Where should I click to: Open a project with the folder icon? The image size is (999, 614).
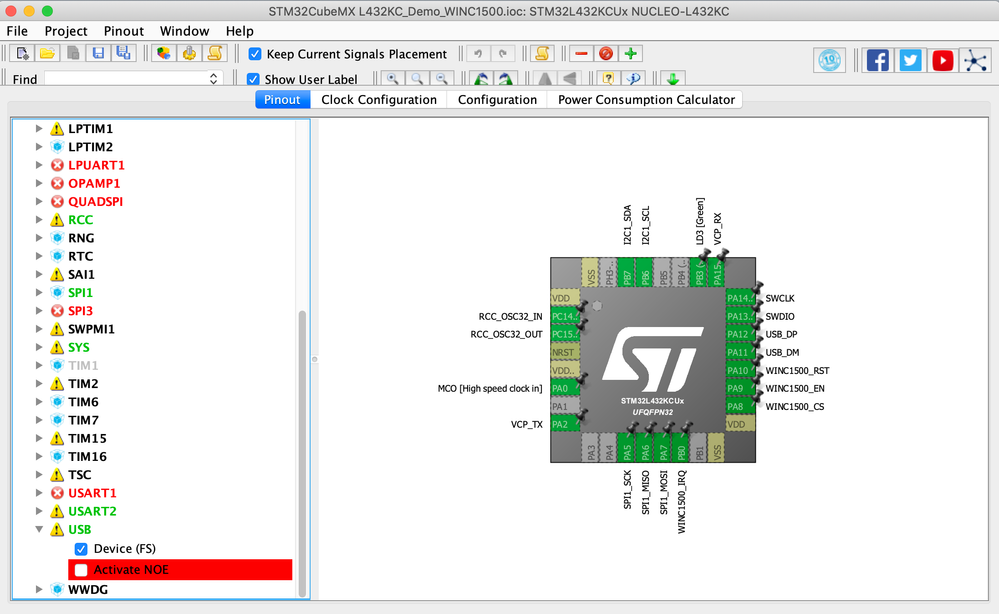[x=47, y=54]
